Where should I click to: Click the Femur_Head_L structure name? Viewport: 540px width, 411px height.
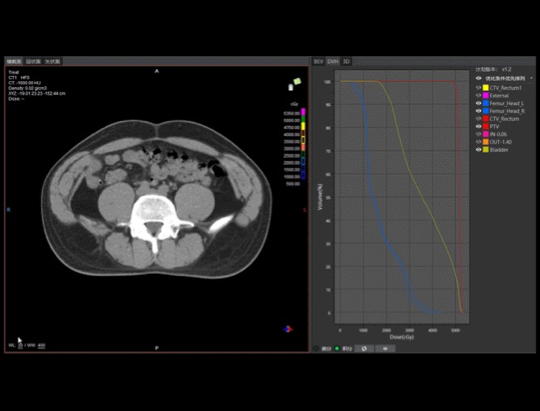(x=507, y=103)
